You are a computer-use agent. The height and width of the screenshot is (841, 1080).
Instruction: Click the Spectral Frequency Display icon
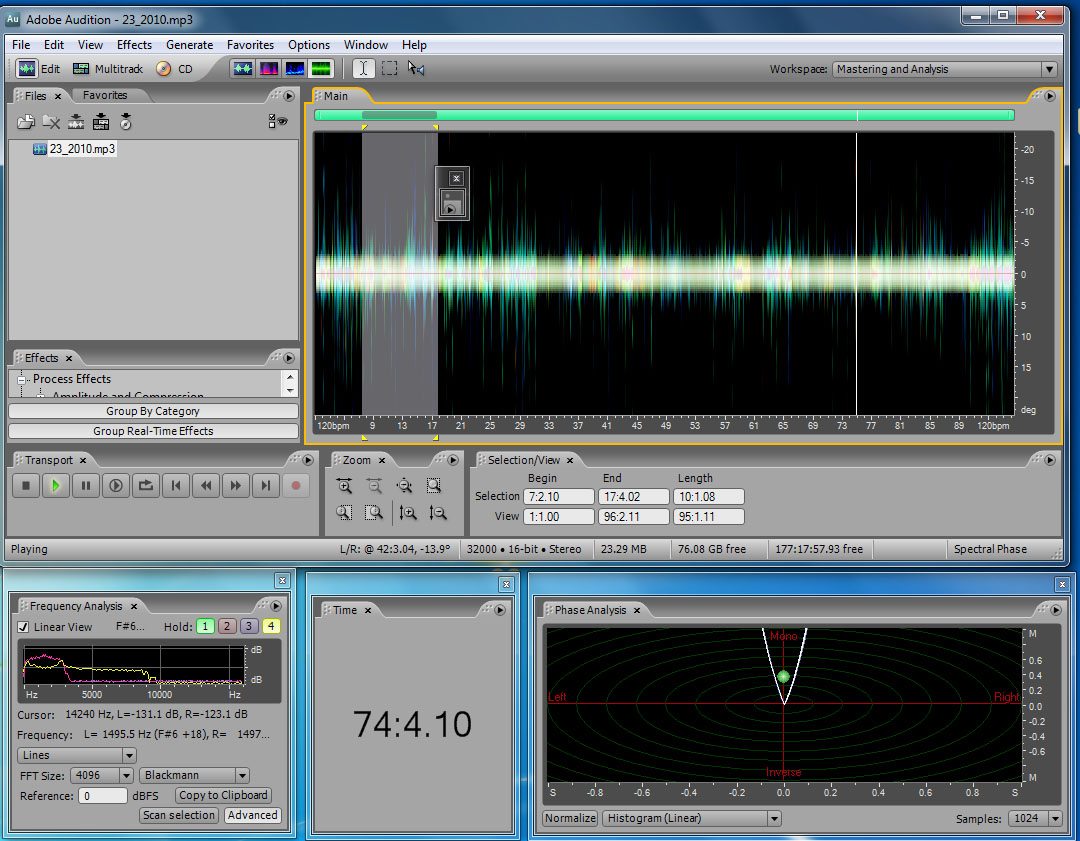pos(269,69)
